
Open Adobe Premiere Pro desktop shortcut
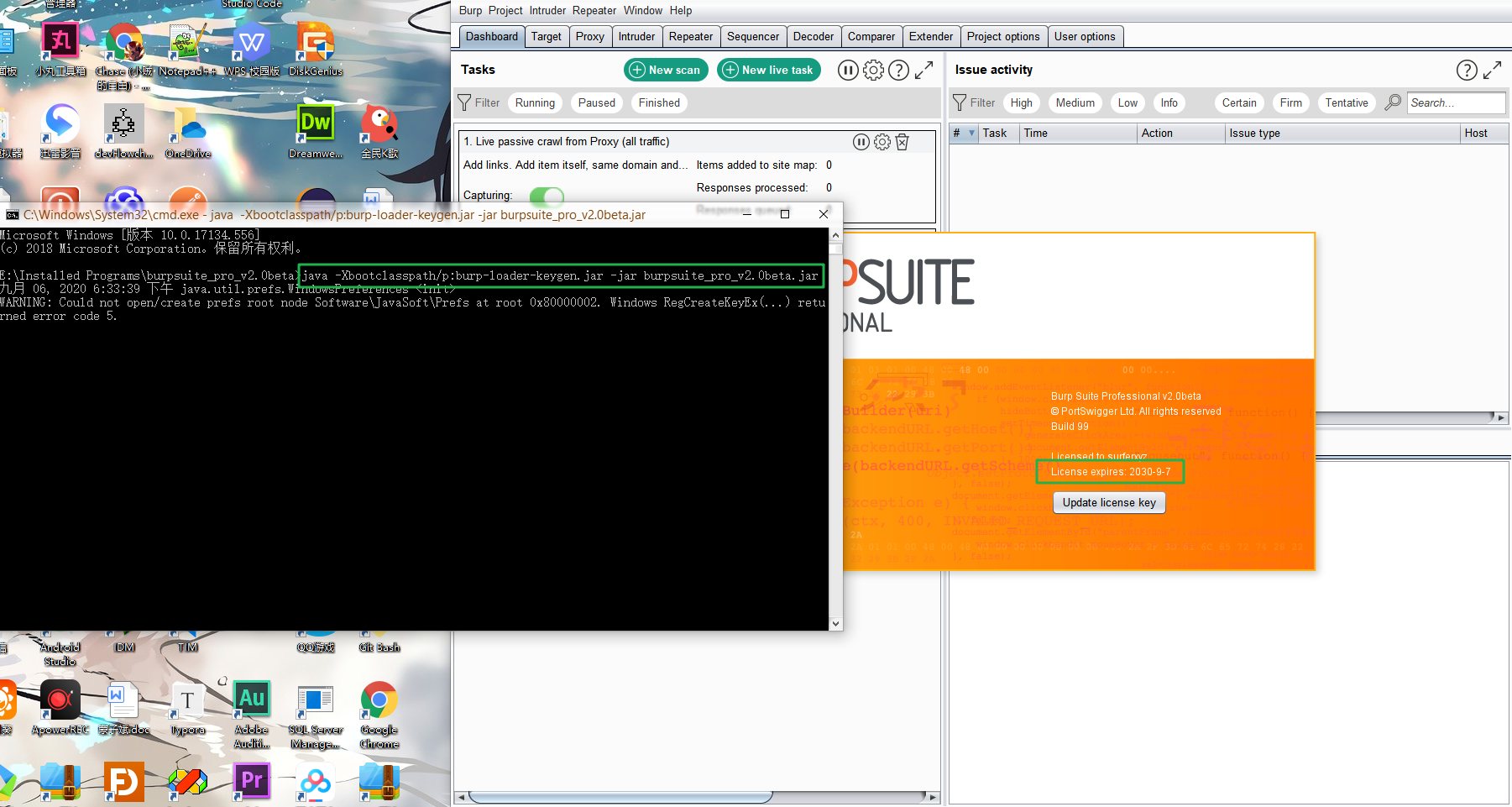252,782
